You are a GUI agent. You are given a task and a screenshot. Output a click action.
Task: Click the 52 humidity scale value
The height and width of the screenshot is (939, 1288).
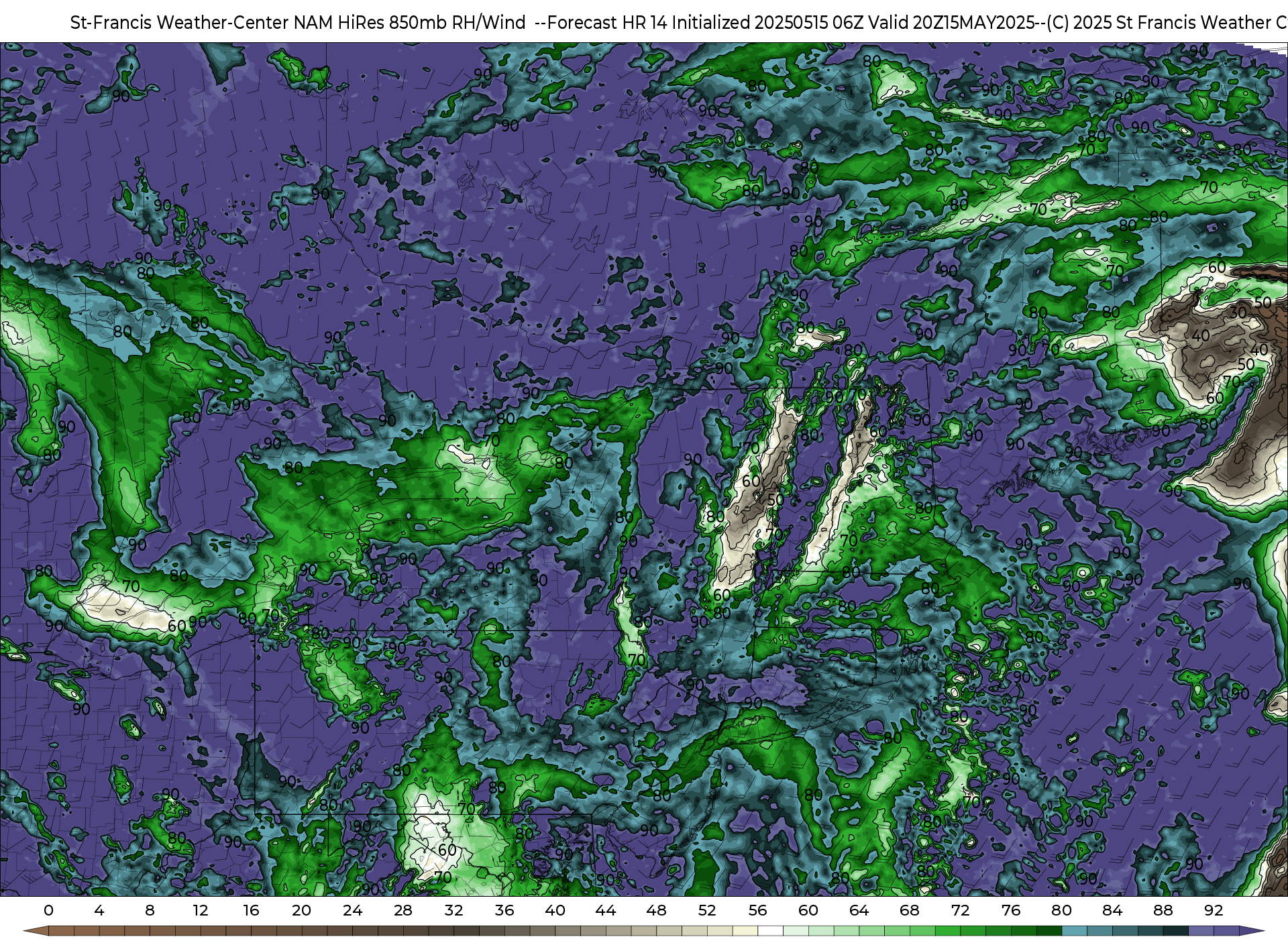pyautogui.click(x=707, y=910)
